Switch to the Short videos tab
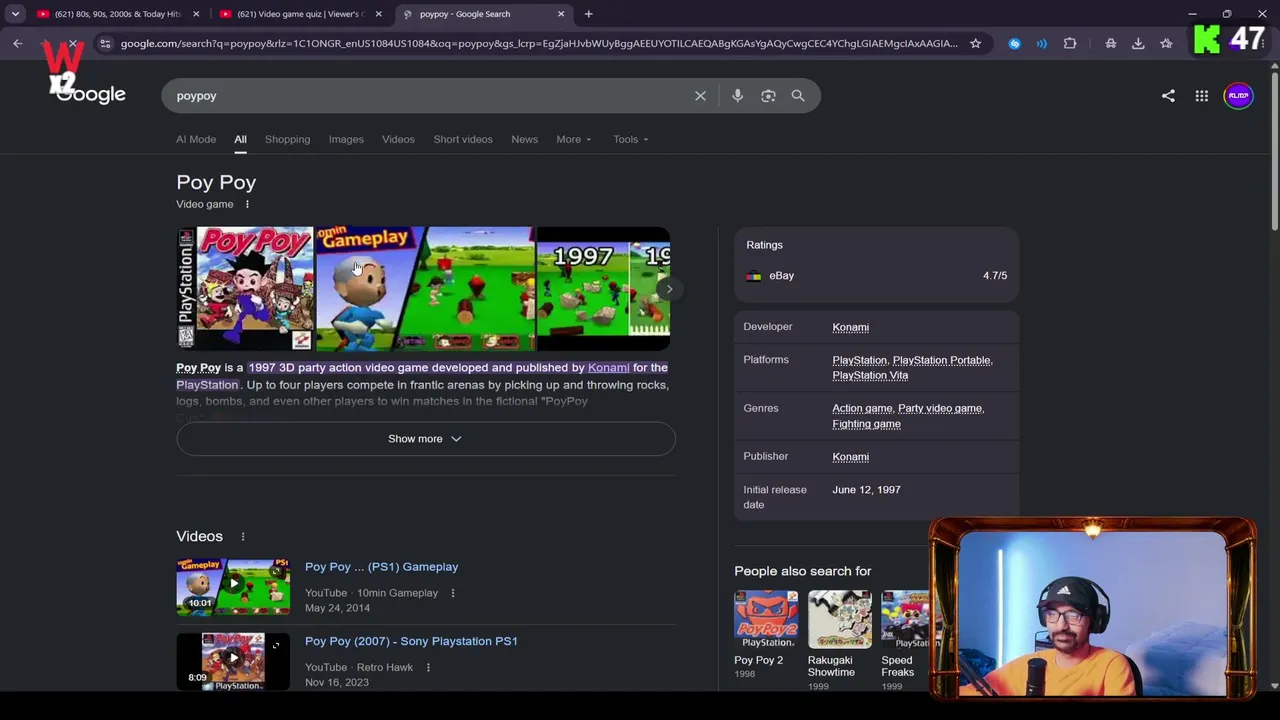This screenshot has height=720, width=1280. [463, 139]
